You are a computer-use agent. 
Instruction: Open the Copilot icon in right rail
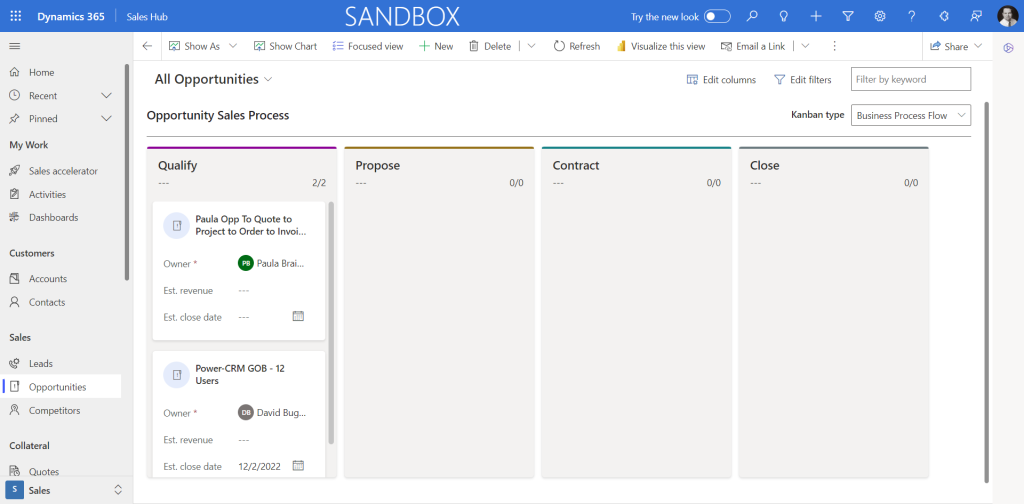pos(1008,47)
